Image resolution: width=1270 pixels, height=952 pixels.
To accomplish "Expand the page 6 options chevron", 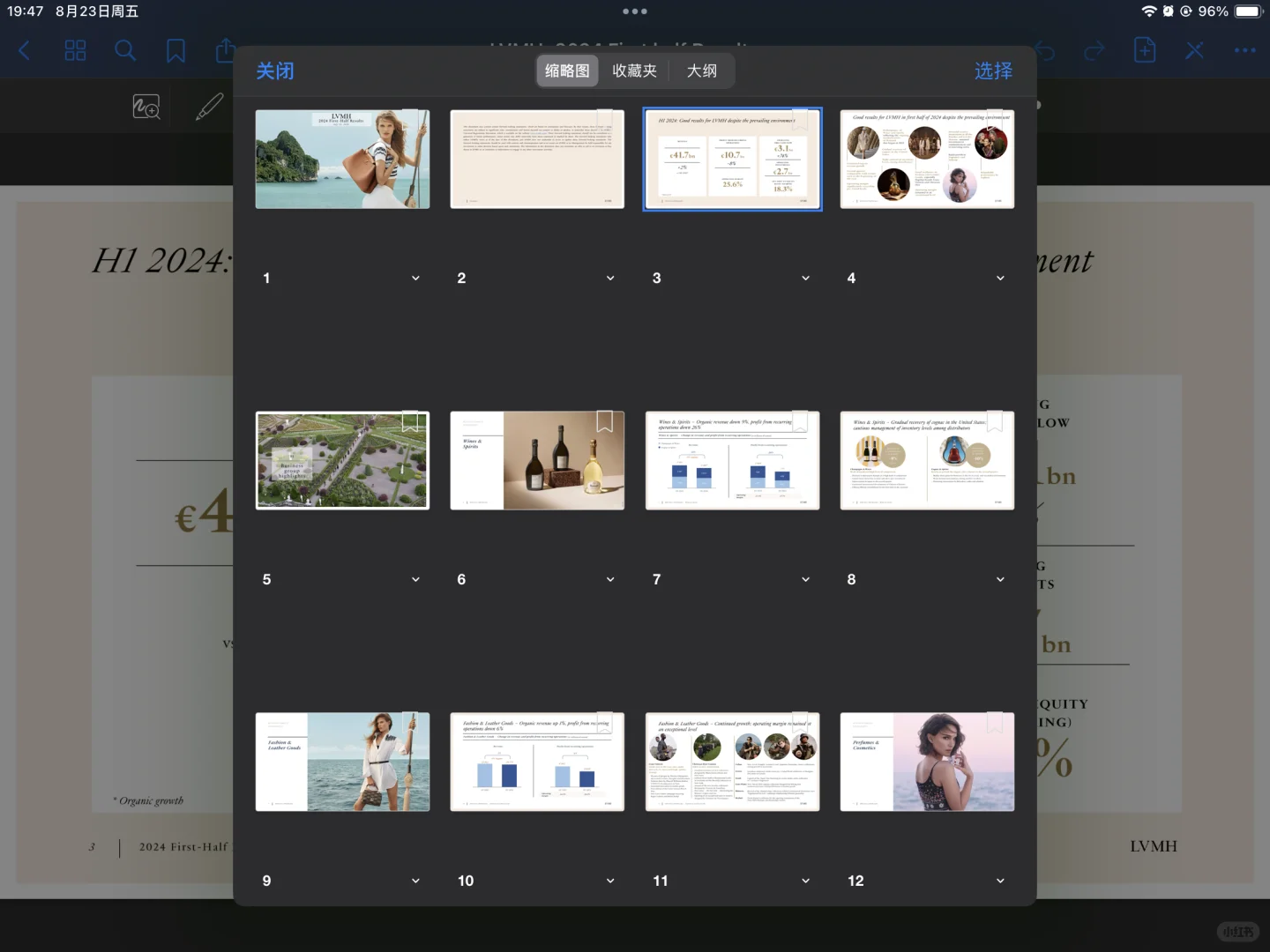I will (x=610, y=580).
